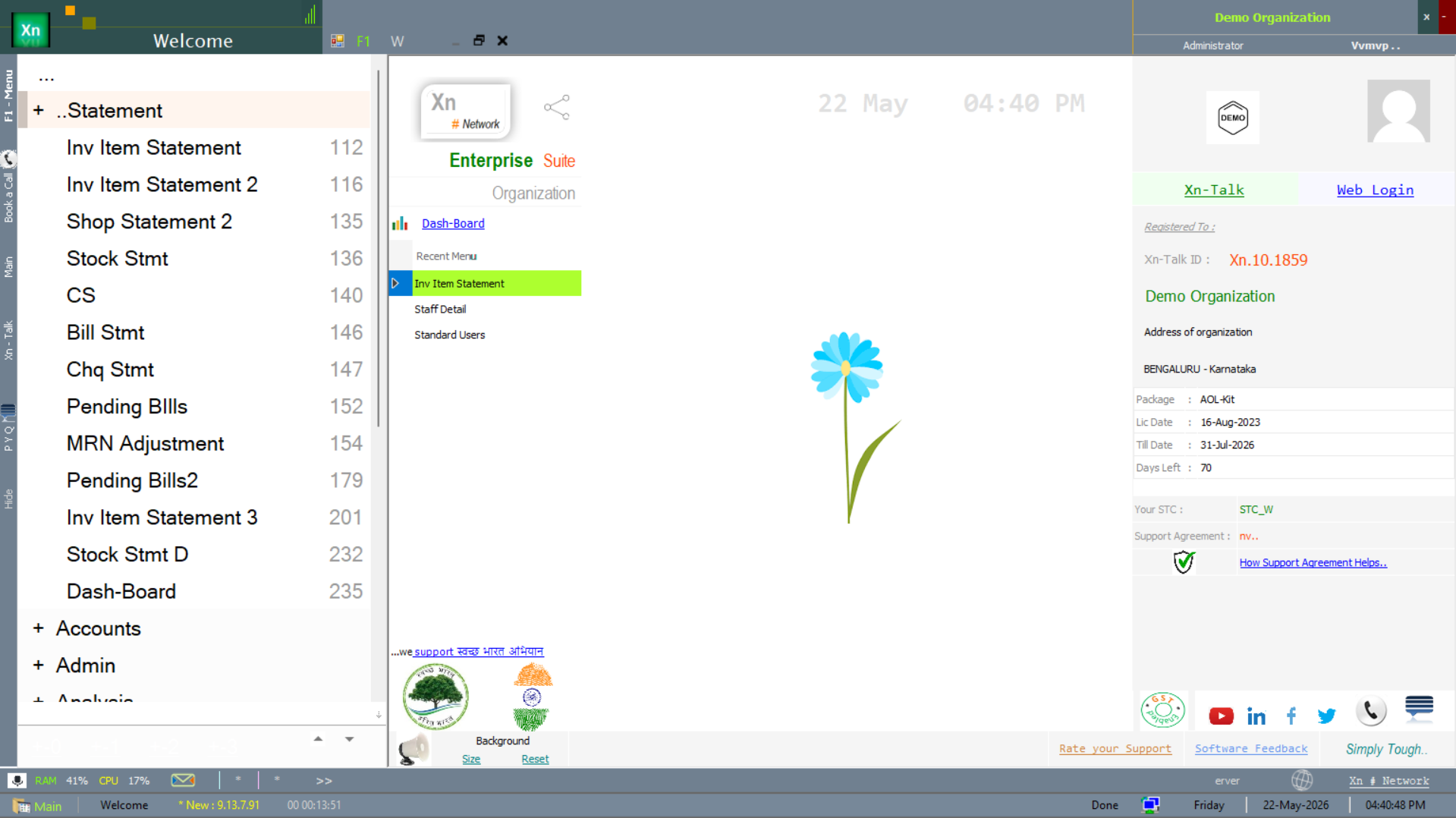Switch to the W tab
Screen dimensions: 1456x818
click(397, 41)
